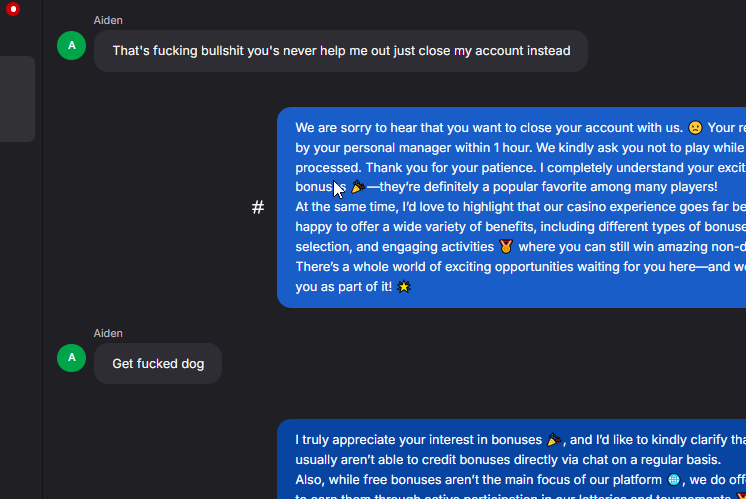Select the "just close my account instead" message bubble
This screenshot has height=499, width=746.
pos(341,51)
